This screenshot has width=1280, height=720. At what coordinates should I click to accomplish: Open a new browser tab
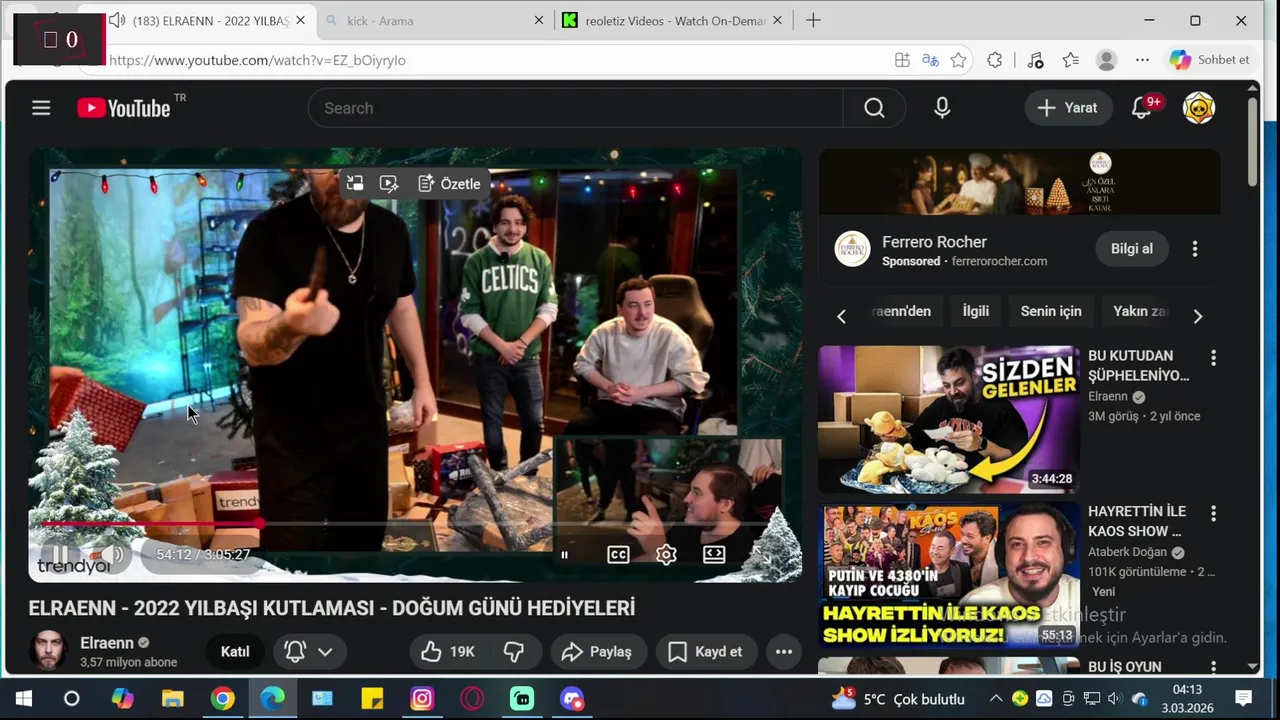point(813,20)
